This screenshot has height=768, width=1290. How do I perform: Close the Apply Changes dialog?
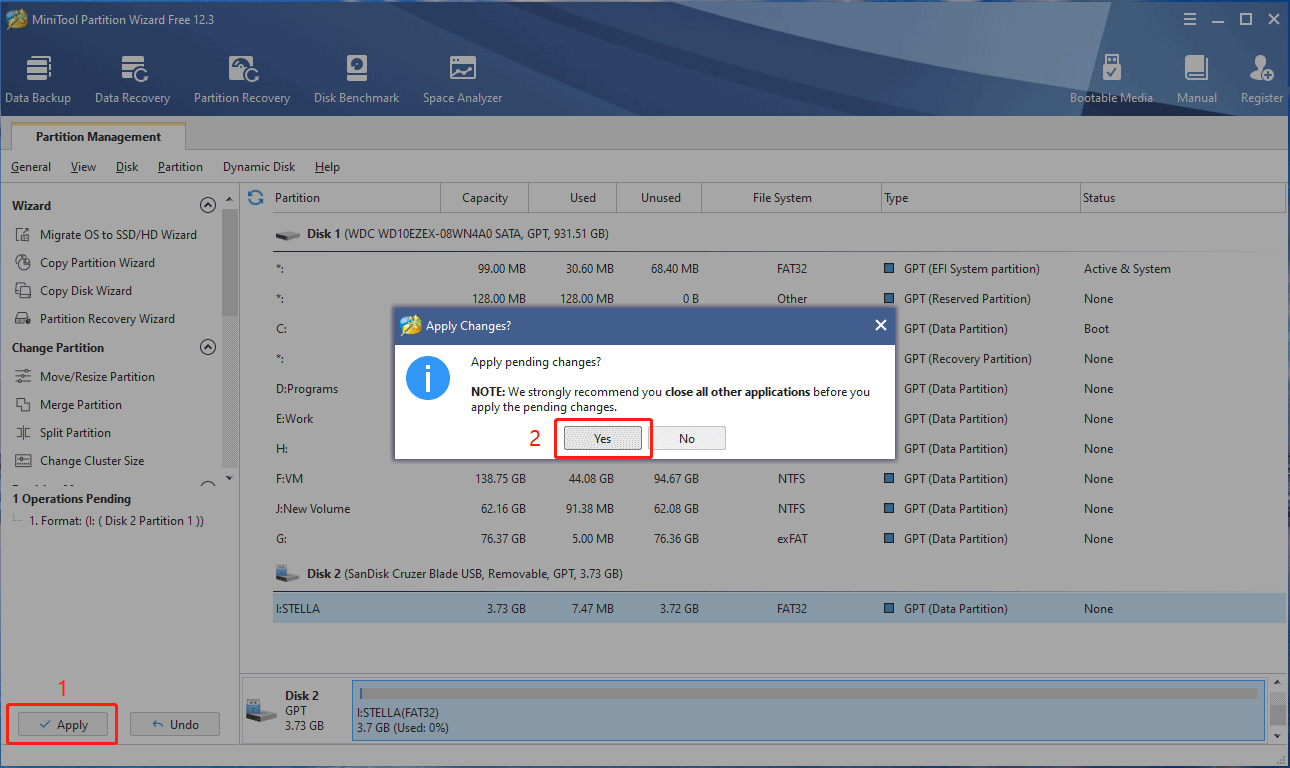click(880, 325)
